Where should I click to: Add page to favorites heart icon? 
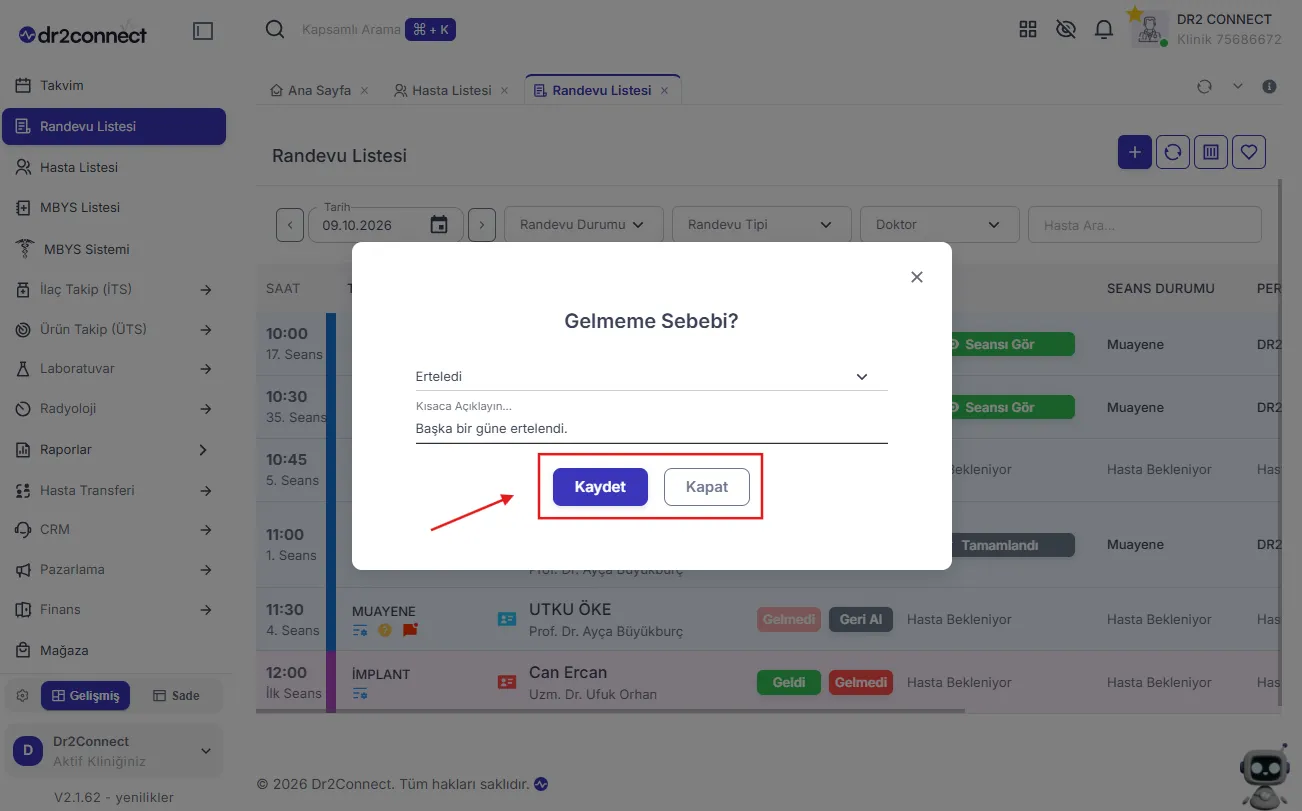1249,152
